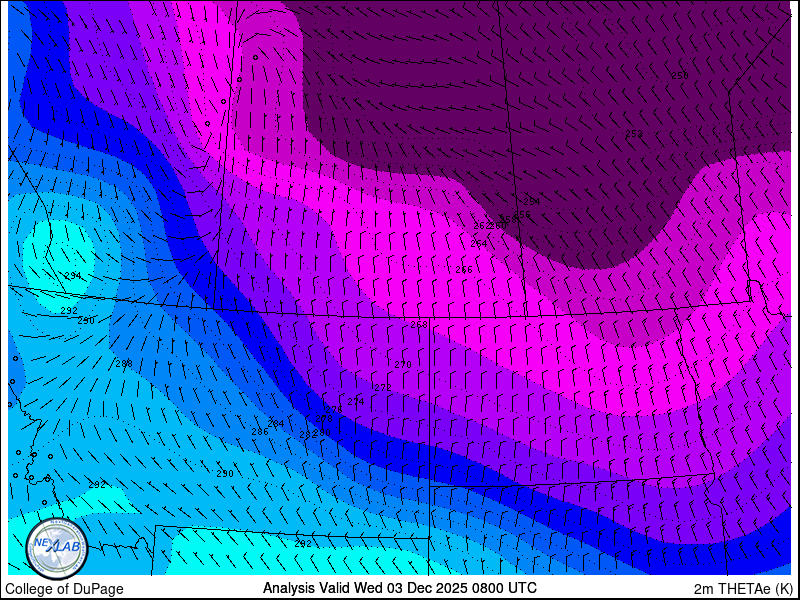800x600 pixels.
Task: Click the 288 contour label
Action: pyautogui.click(x=124, y=363)
